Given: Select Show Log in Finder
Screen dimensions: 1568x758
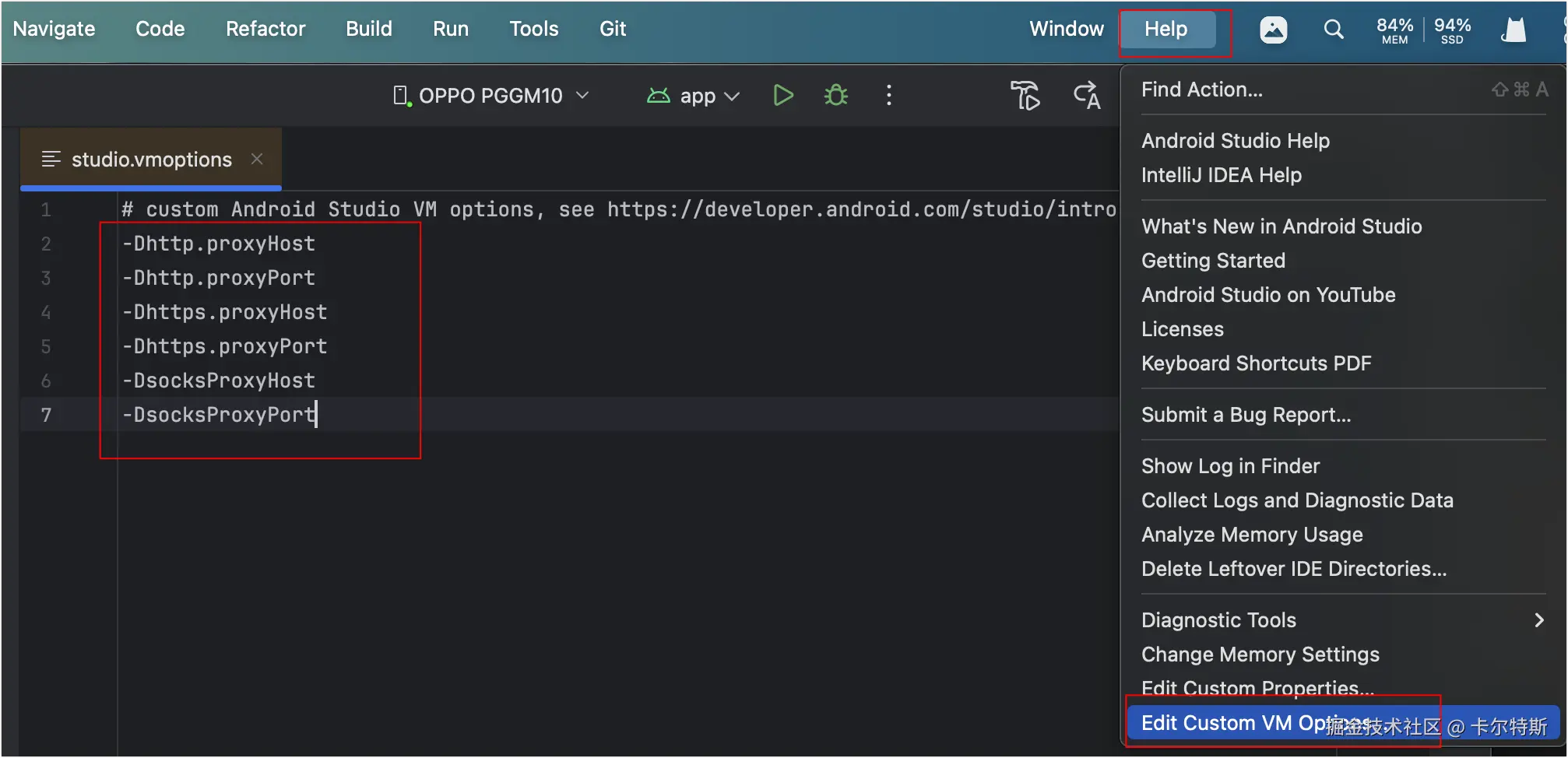Looking at the screenshot, I should (x=1344, y=466).
